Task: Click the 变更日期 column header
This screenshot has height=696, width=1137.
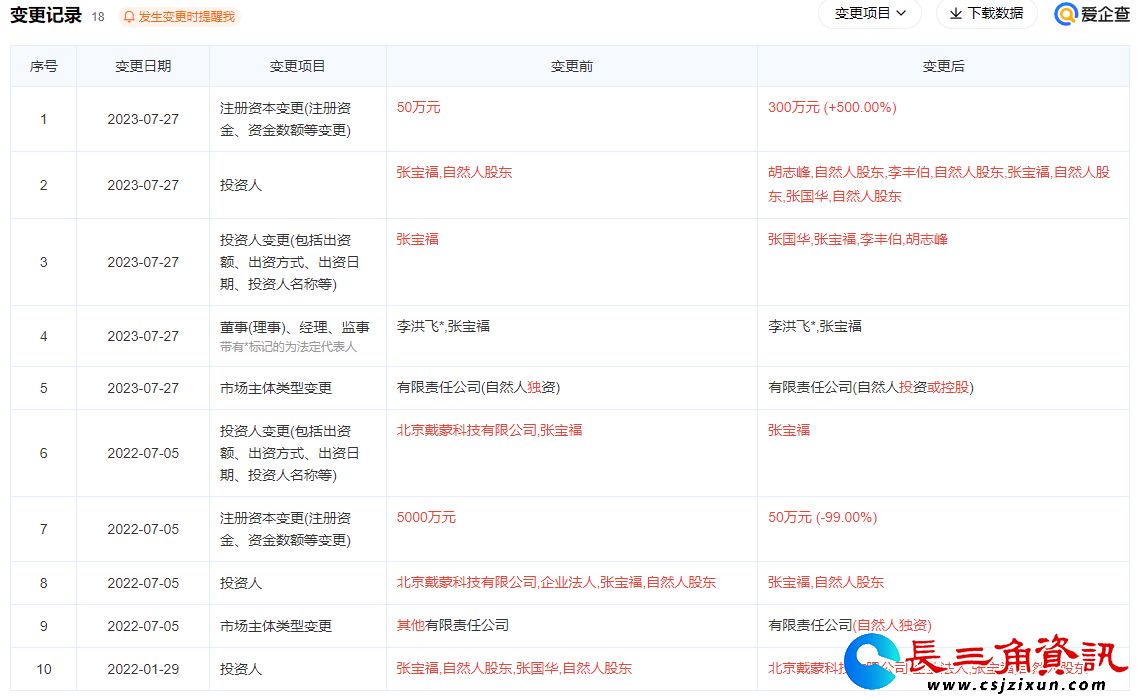Action: click(143, 66)
